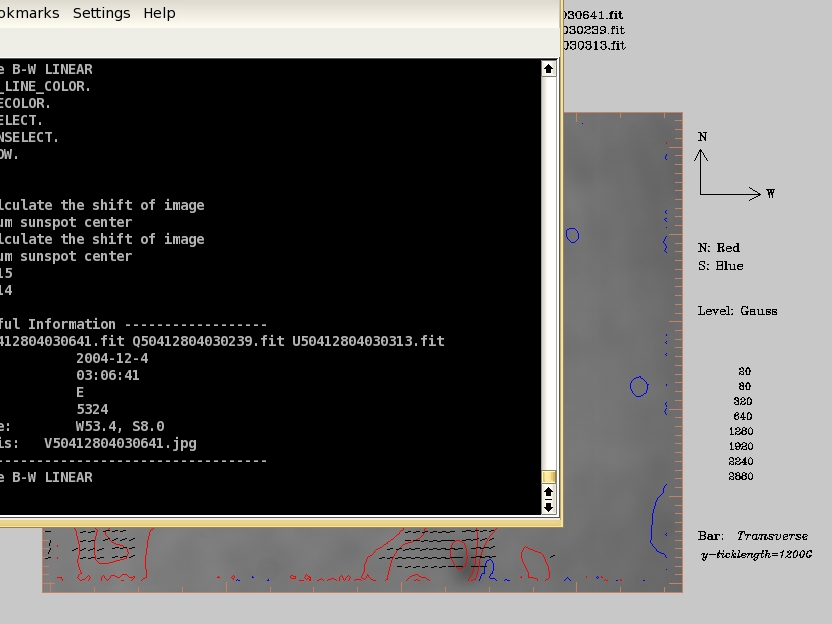Screen dimensions: 832x624
Task: Click the scroll-up arrow in the terminal
Action: pyautogui.click(x=548, y=69)
